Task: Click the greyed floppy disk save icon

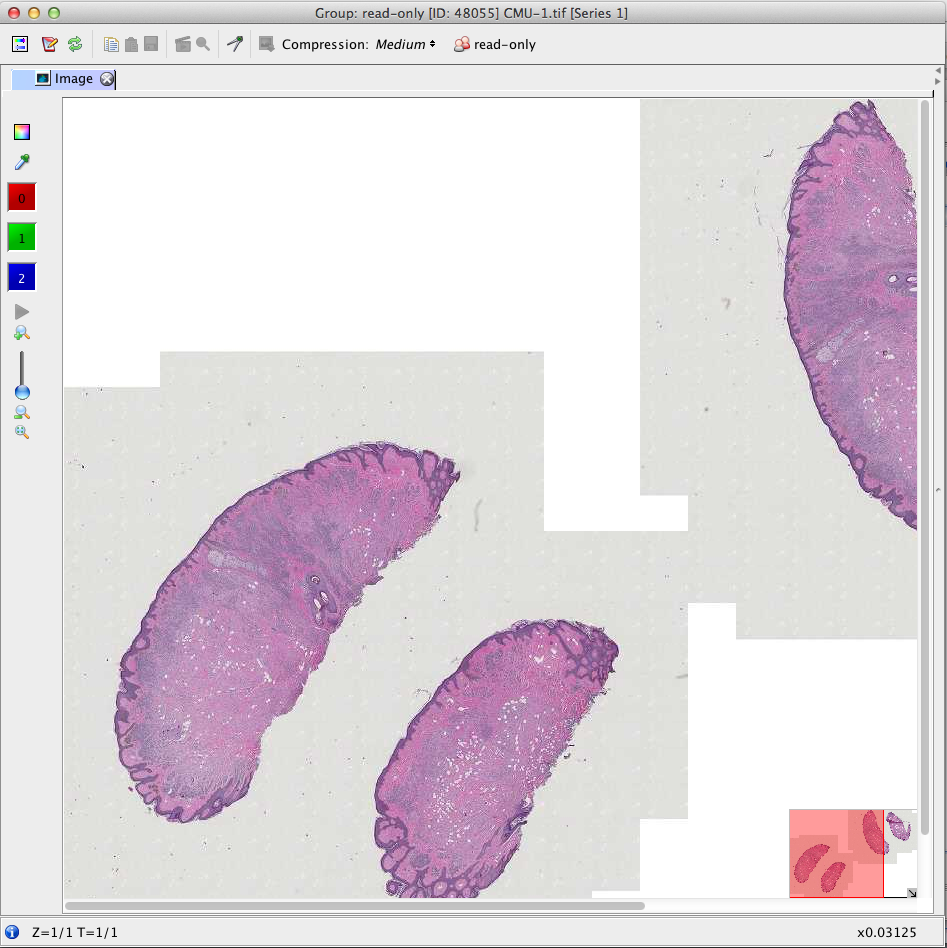Action: click(151, 44)
